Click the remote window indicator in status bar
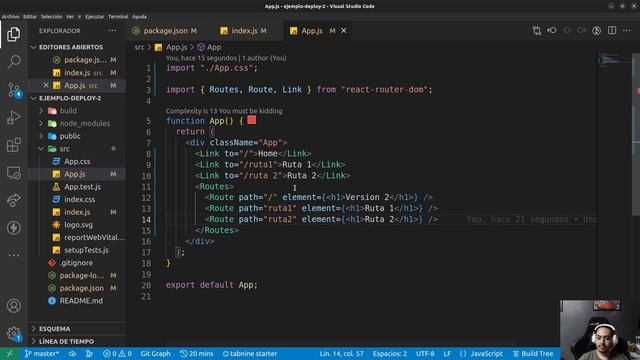Screen dimensions: 640x360 point(9,354)
